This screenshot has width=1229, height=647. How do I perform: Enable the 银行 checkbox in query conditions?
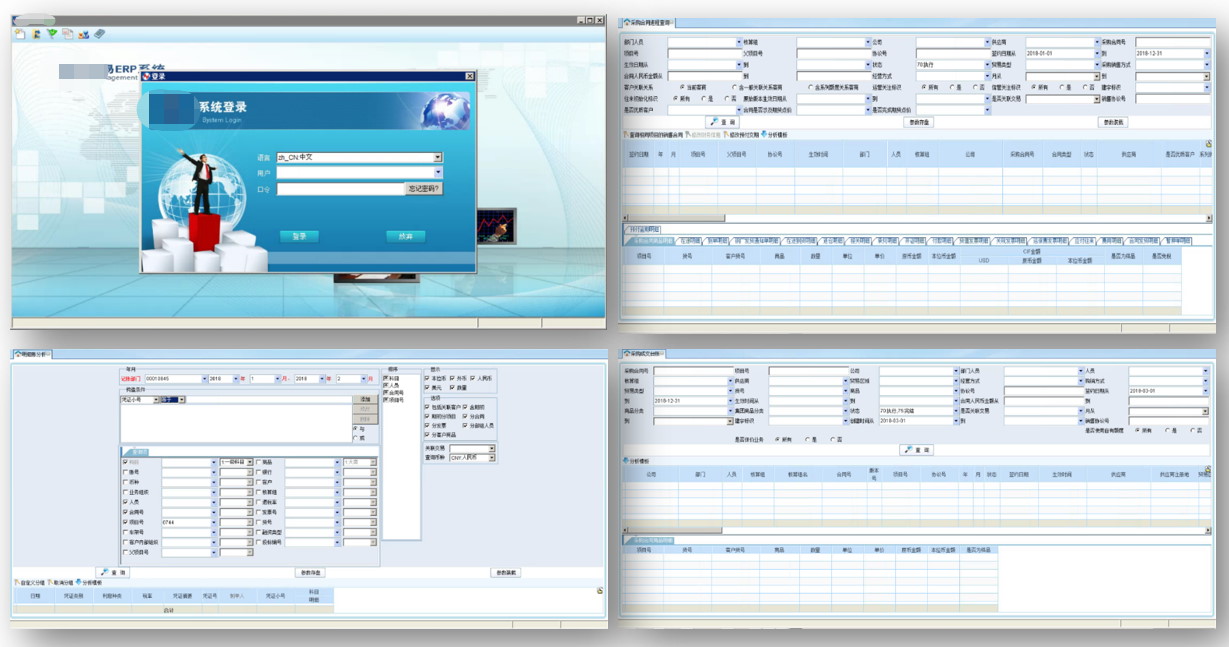[x=258, y=473]
